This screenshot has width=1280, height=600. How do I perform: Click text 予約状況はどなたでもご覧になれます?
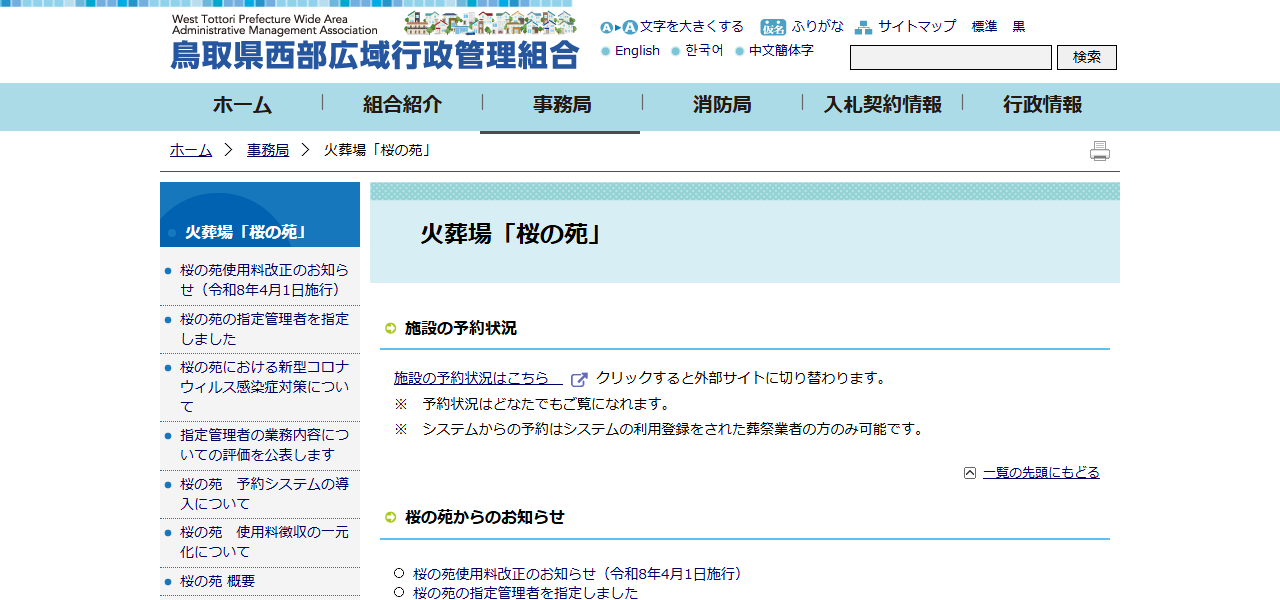point(546,404)
